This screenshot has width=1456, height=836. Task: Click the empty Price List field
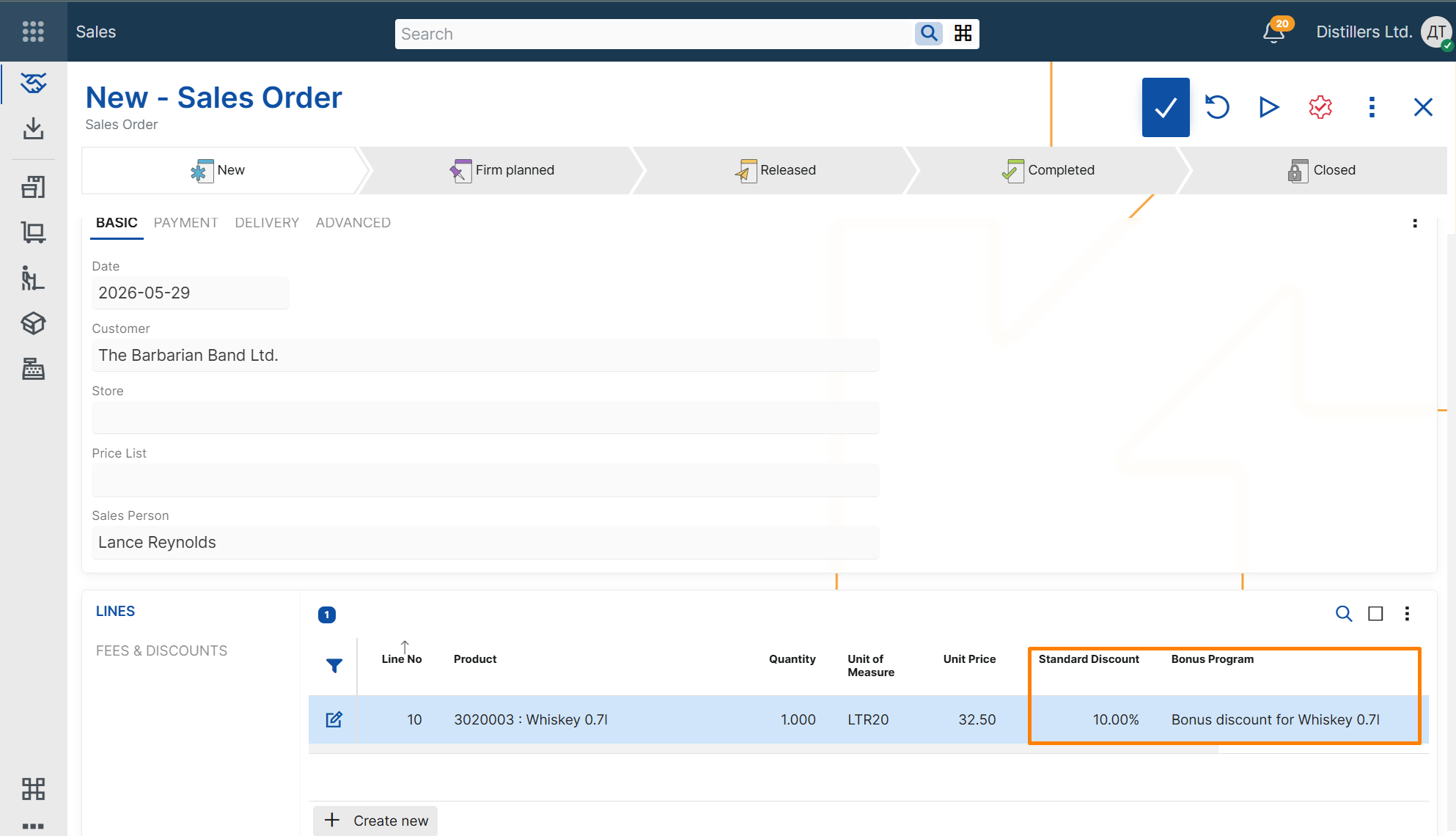point(485,480)
